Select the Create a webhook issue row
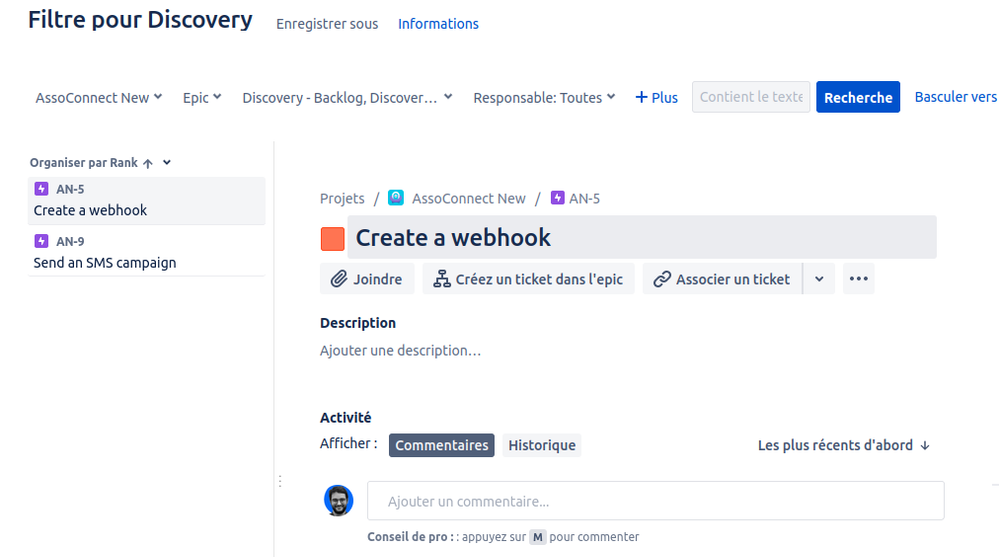The width and height of the screenshot is (999, 557). 147,200
